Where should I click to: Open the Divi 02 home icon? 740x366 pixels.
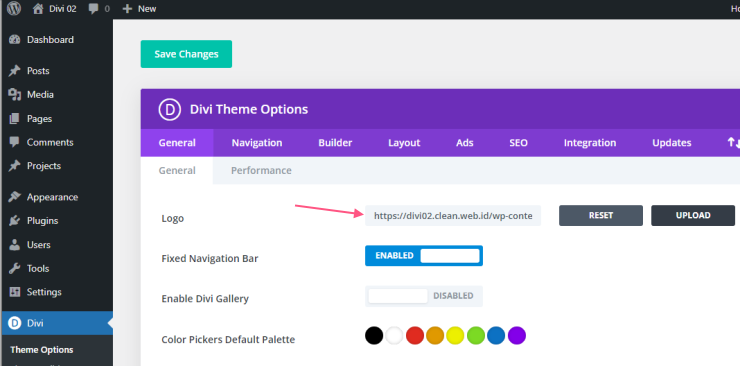pyautogui.click(x=38, y=8)
